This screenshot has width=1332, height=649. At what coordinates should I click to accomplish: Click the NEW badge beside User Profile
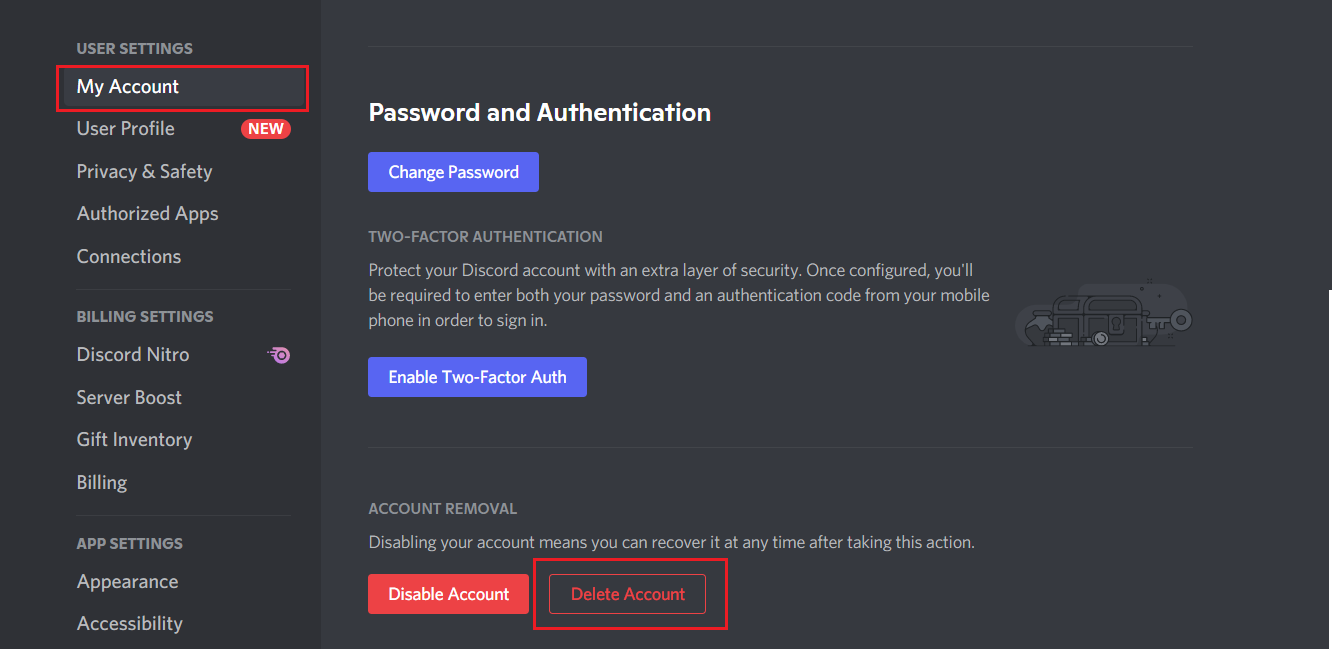(x=266, y=128)
